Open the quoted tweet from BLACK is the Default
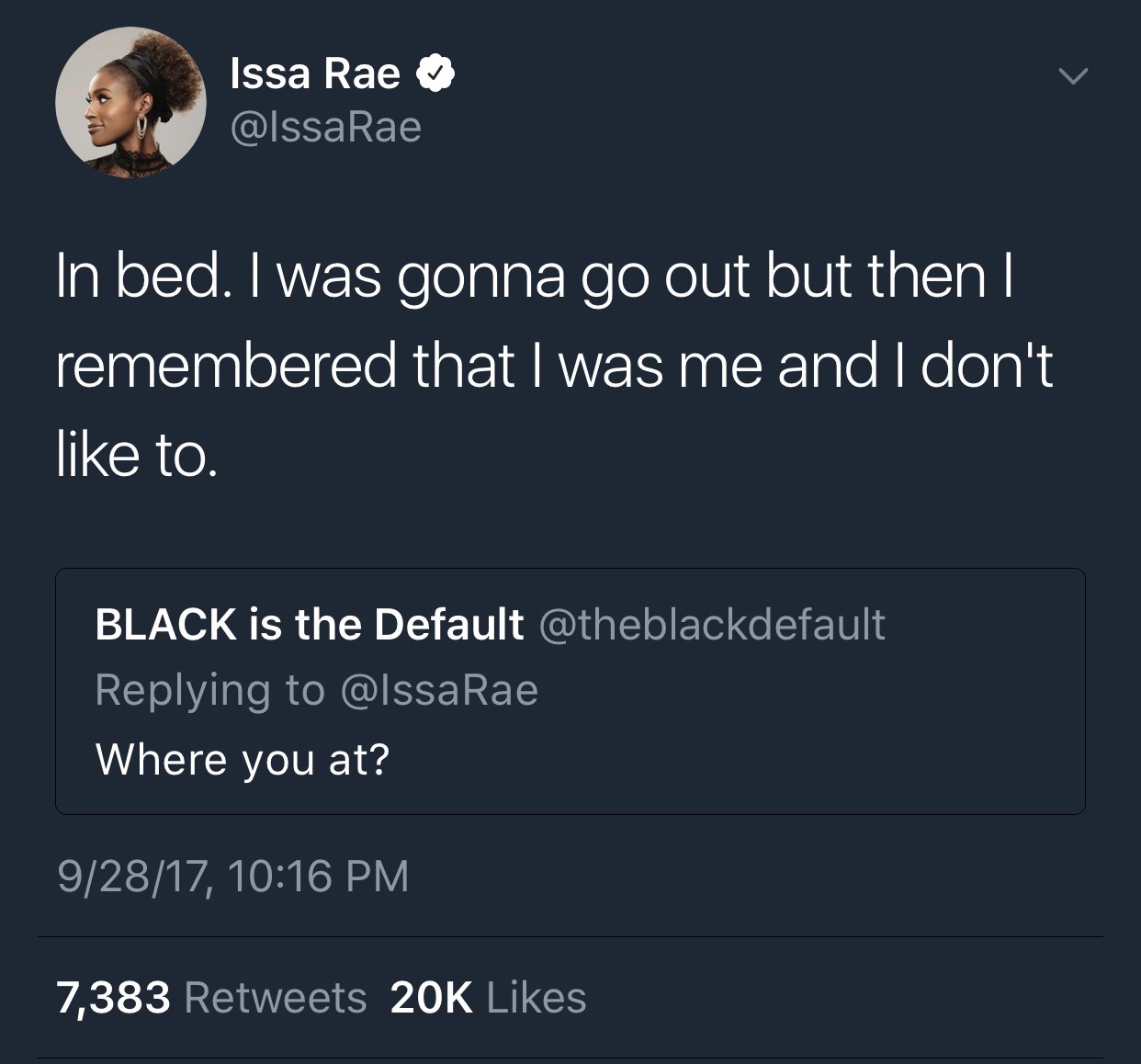 pyautogui.click(x=570, y=691)
